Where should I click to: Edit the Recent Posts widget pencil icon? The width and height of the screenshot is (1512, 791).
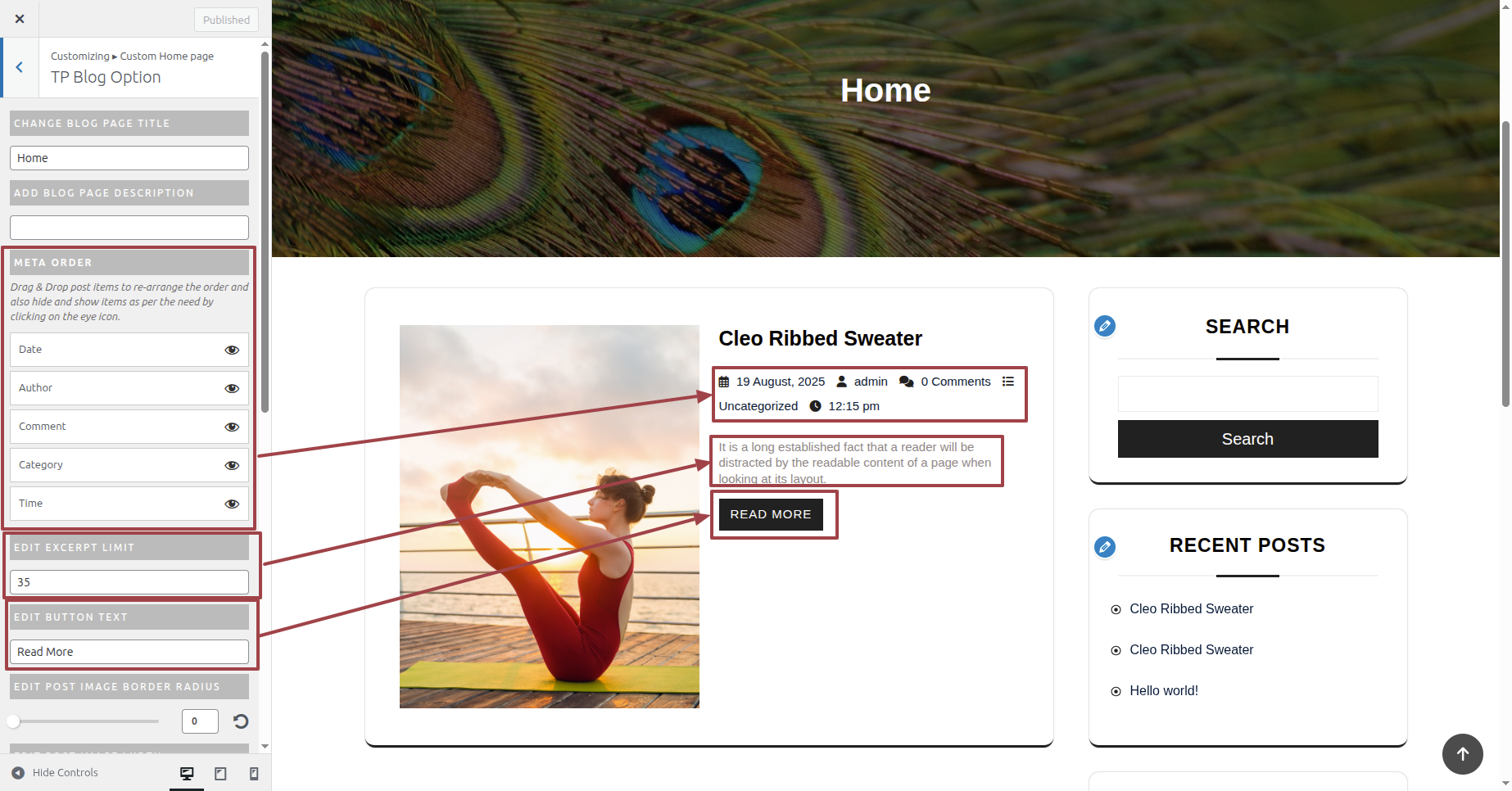tap(1105, 547)
